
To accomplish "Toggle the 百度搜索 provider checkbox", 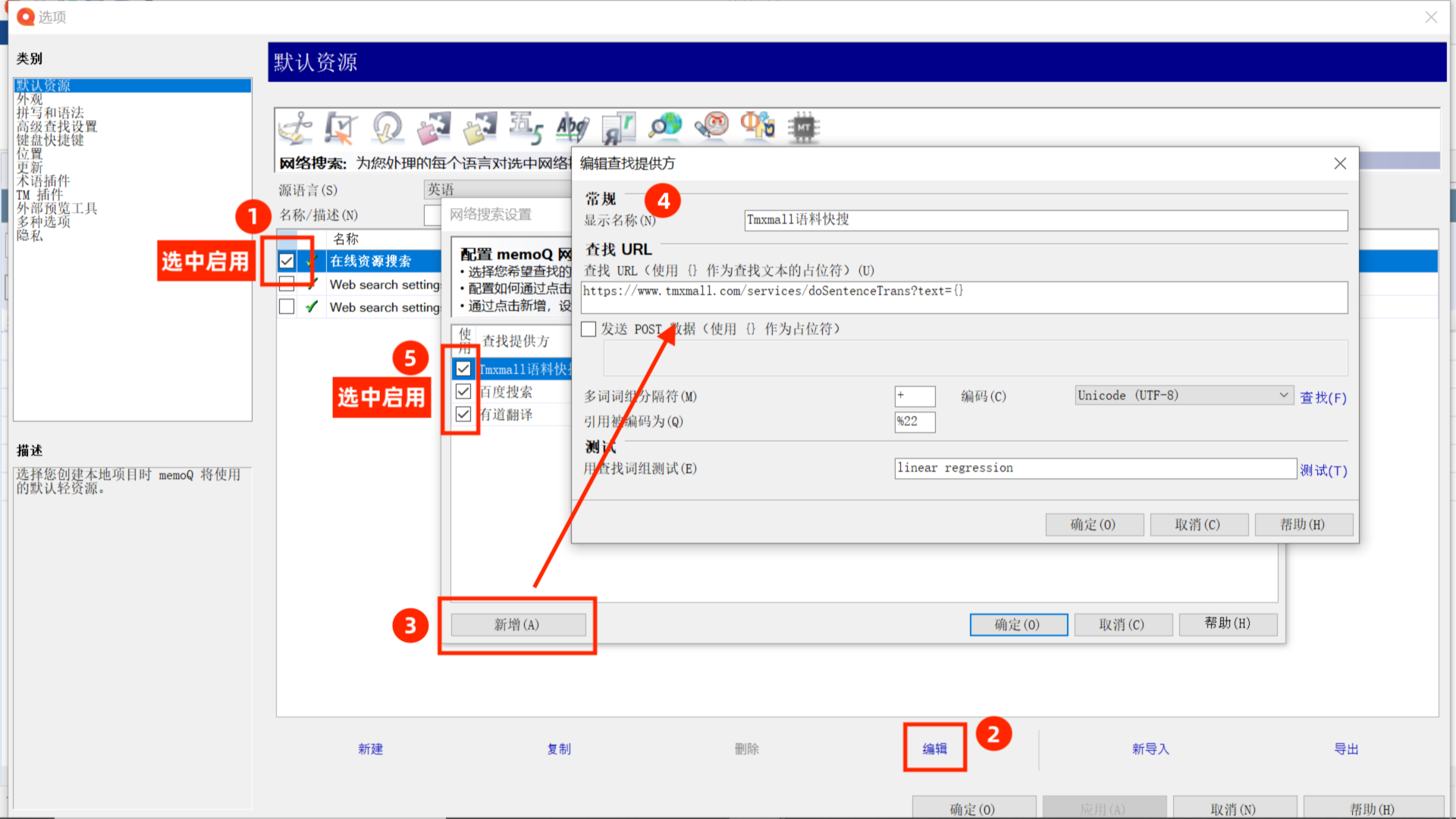I will click(463, 391).
